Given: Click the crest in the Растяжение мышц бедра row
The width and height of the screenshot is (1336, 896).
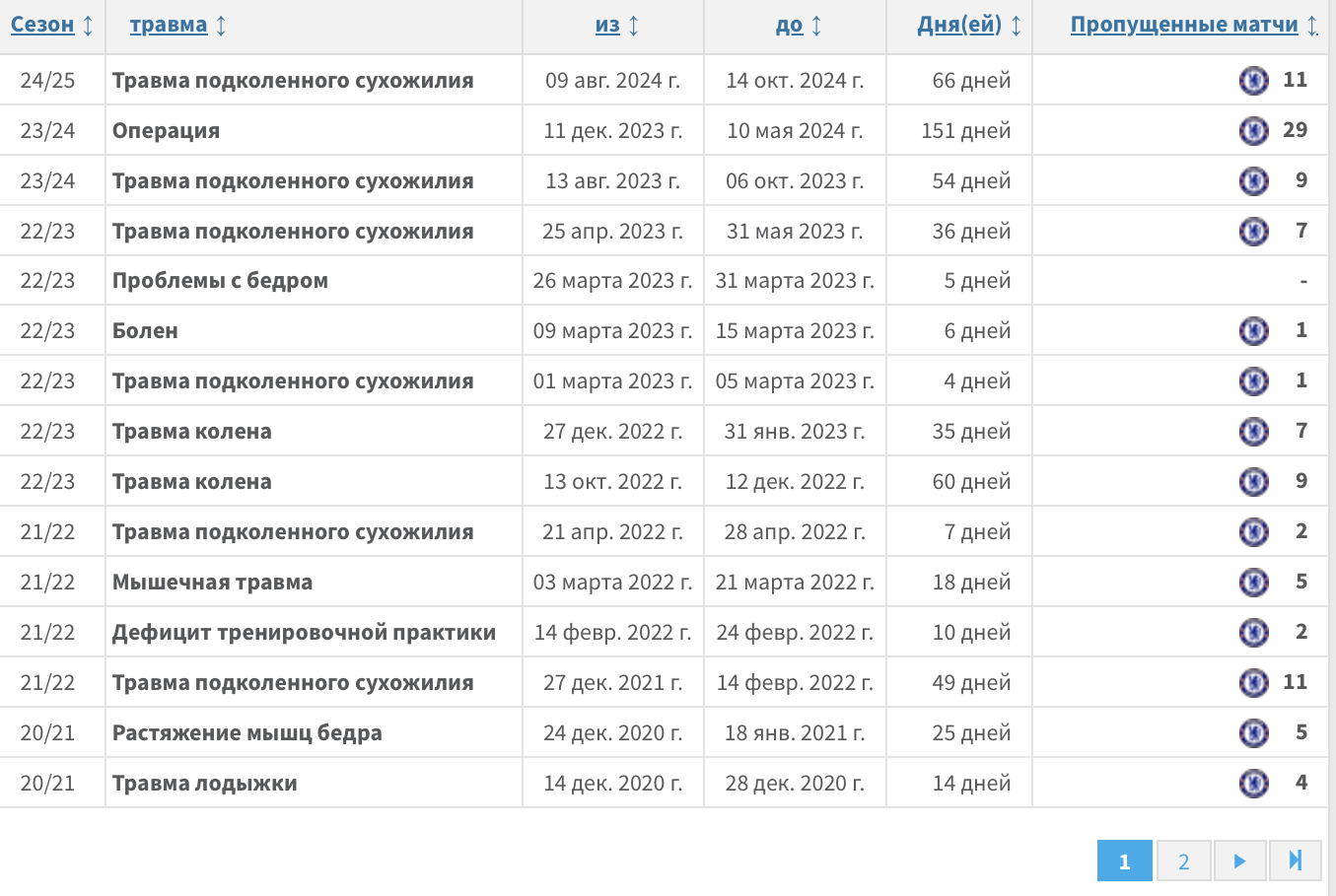Looking at the screenshot, I should point(1253,732).
